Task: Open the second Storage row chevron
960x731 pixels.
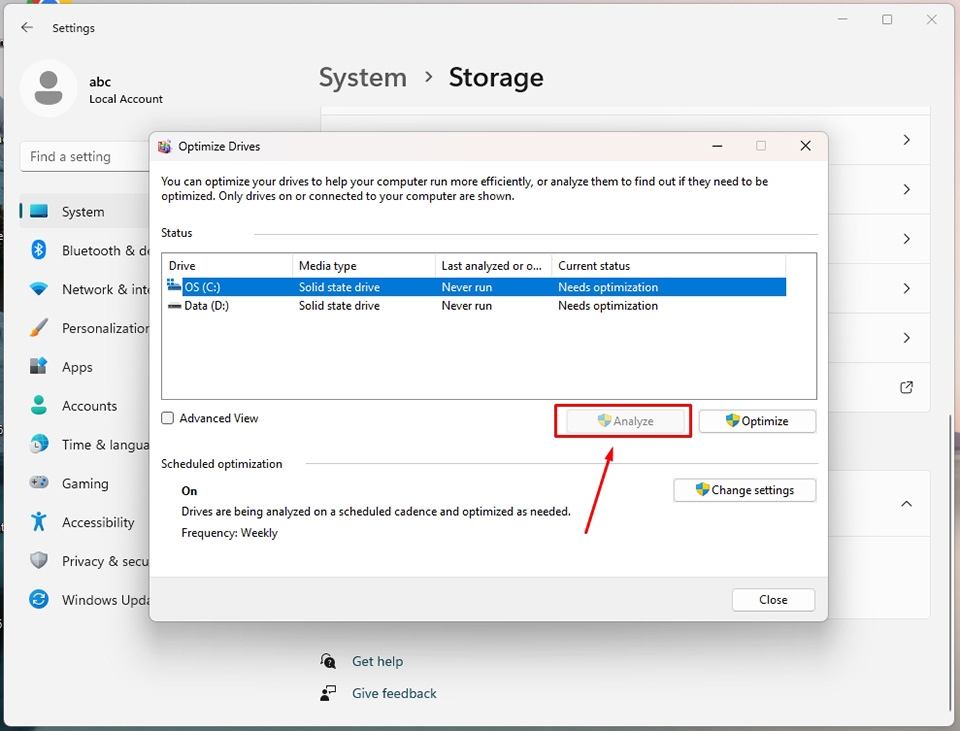Action: [x=907, y=189]
